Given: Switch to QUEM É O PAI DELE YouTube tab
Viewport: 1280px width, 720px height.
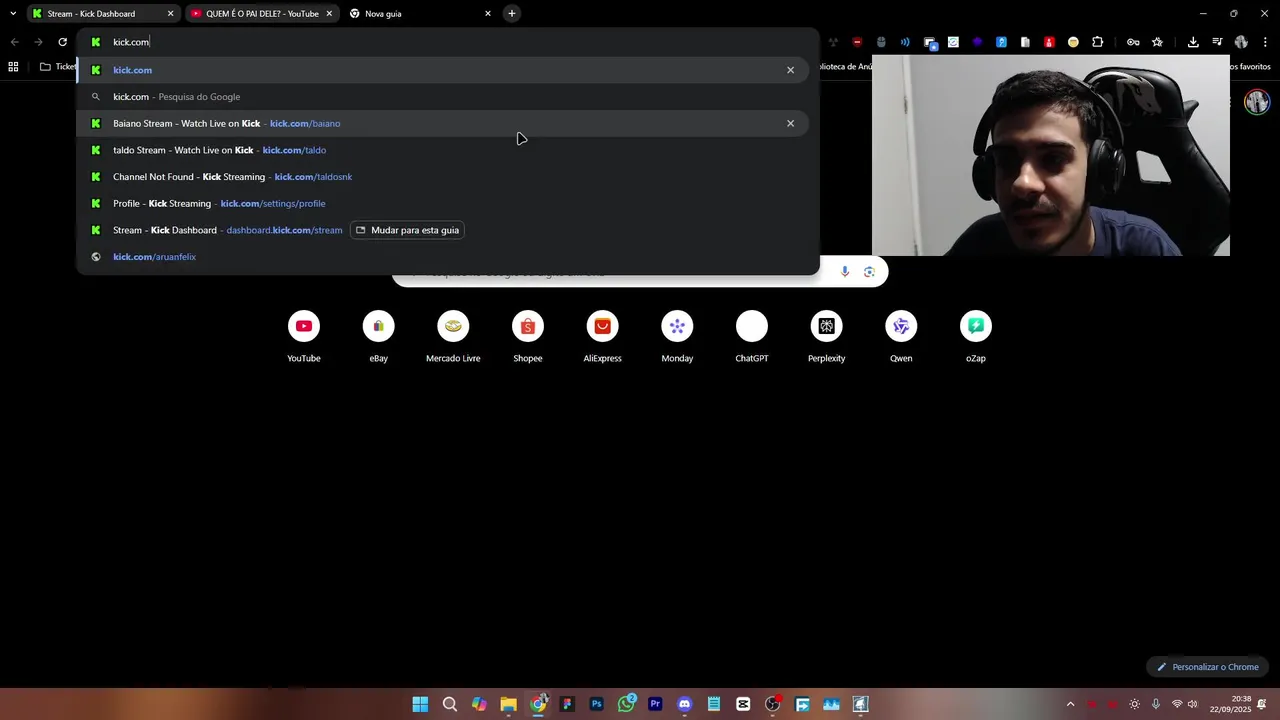Looking at the screenshot, I should [262, 14].
